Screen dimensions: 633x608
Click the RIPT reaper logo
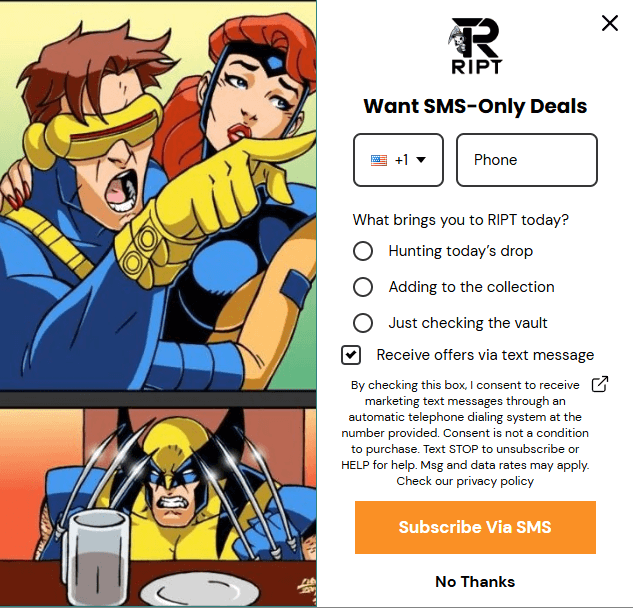tap(476, 46)
